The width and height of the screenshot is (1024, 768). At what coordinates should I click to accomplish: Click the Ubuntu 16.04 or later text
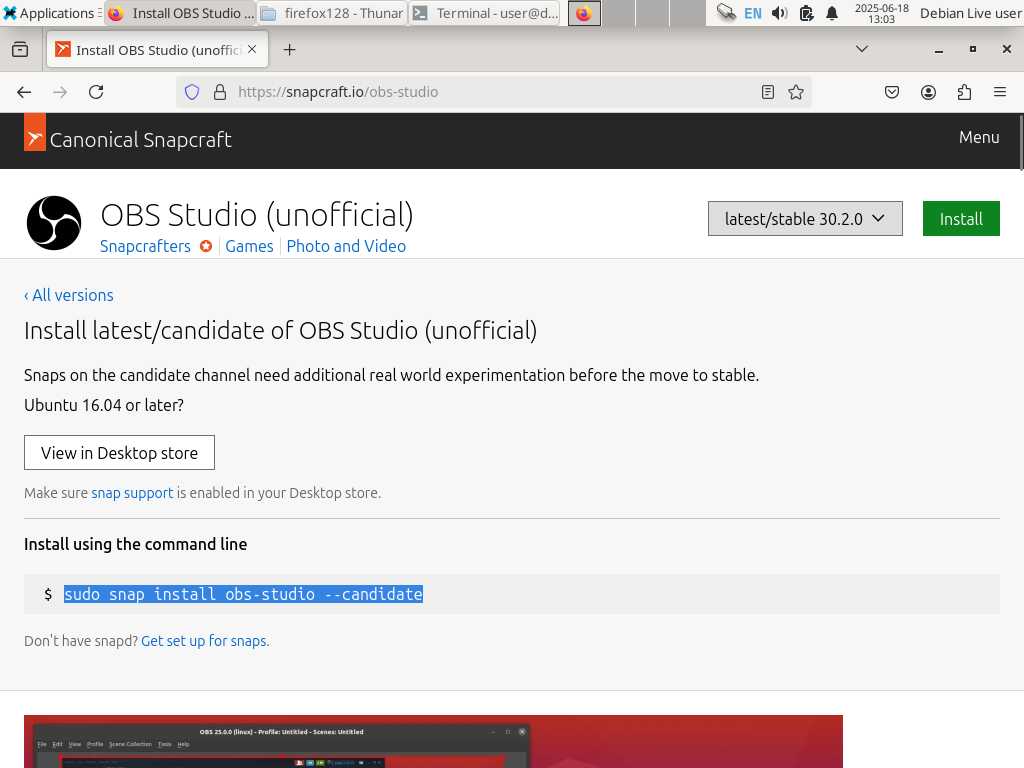click(x=104, y=405)
